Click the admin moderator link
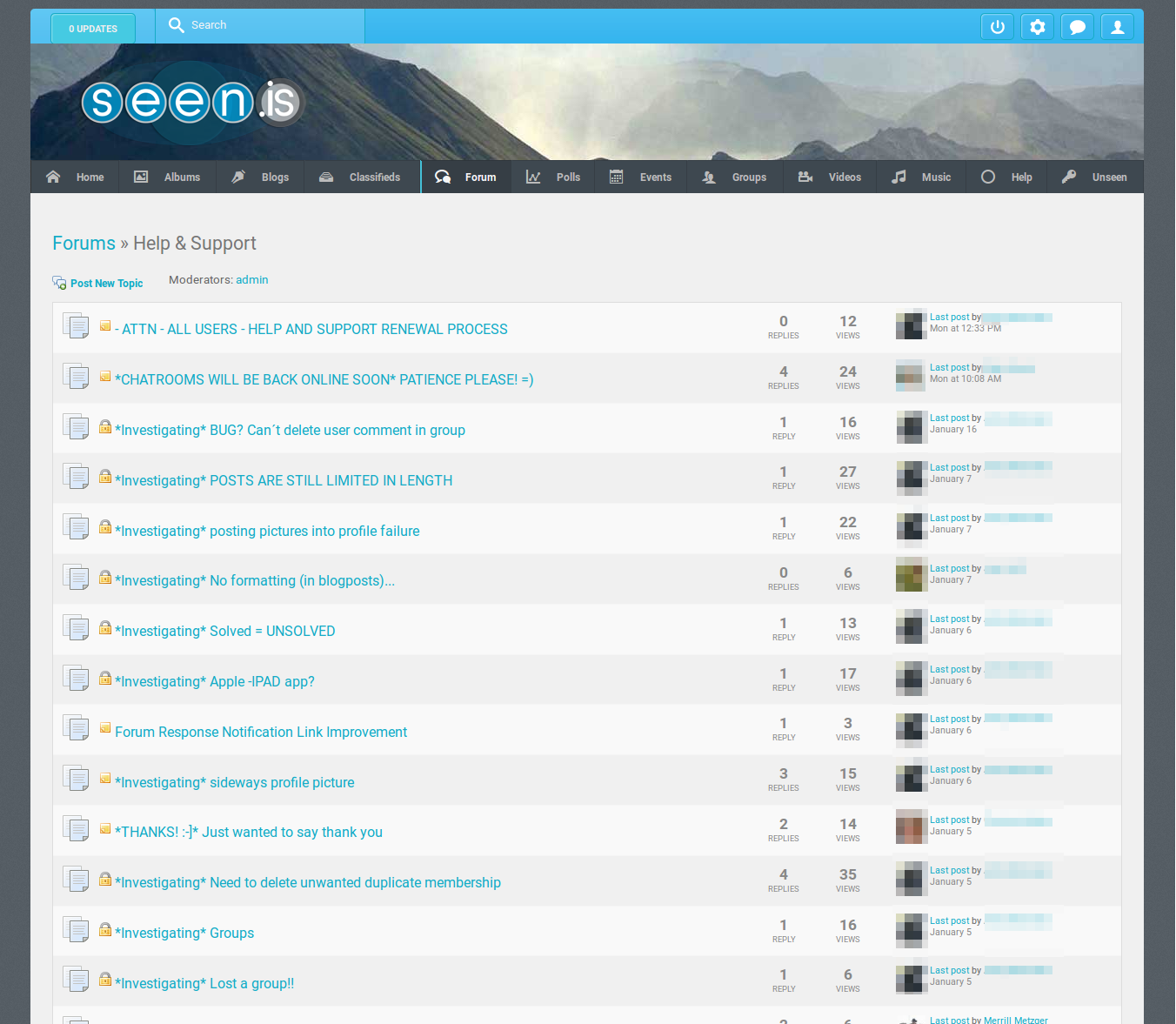Viewport: 1176px width, 1024px height. [x=252, y=280]
